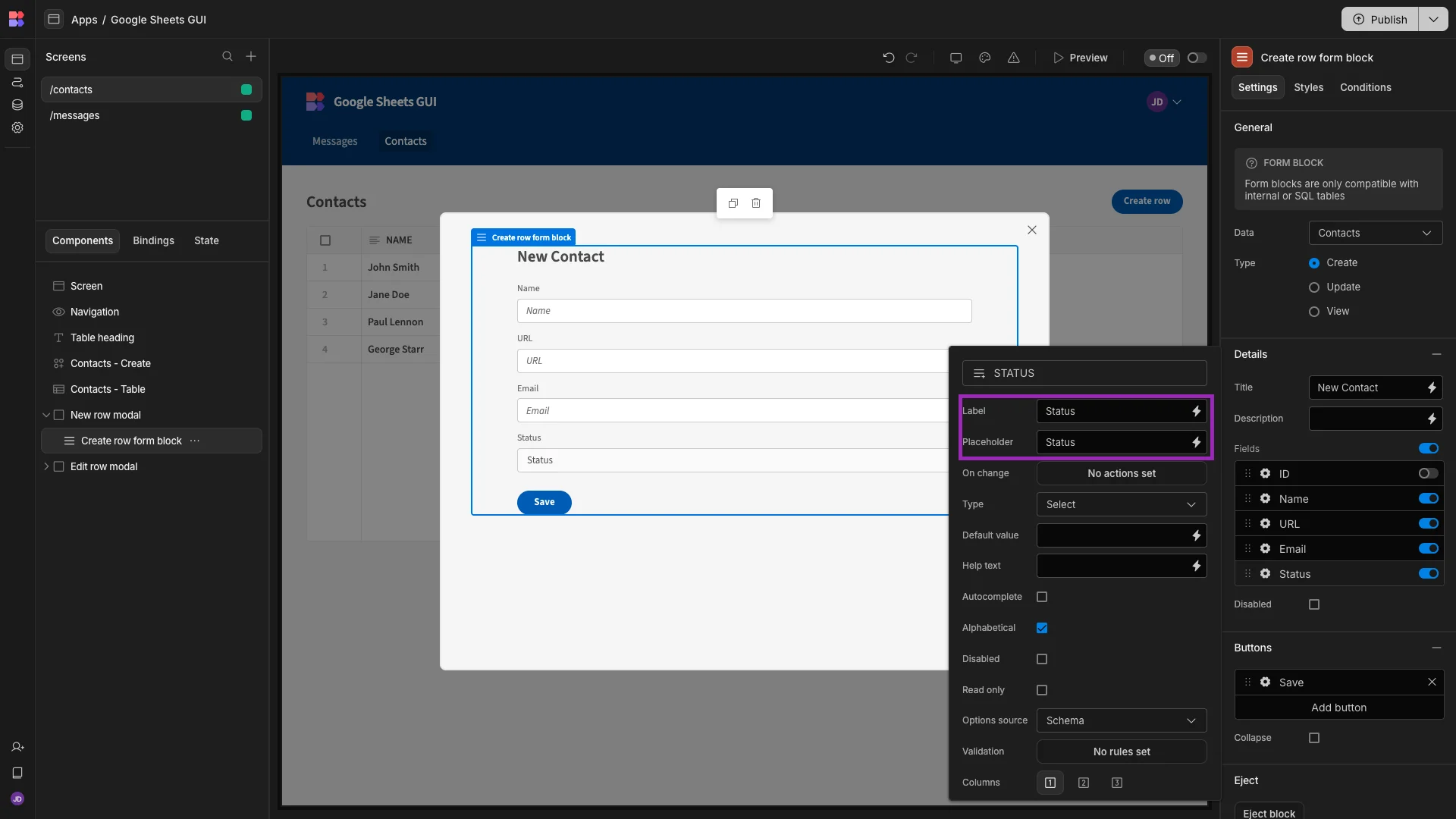The image size is (1456, 819).
Task: Switch to the Styles tab
Action: tap(1308, 87)
